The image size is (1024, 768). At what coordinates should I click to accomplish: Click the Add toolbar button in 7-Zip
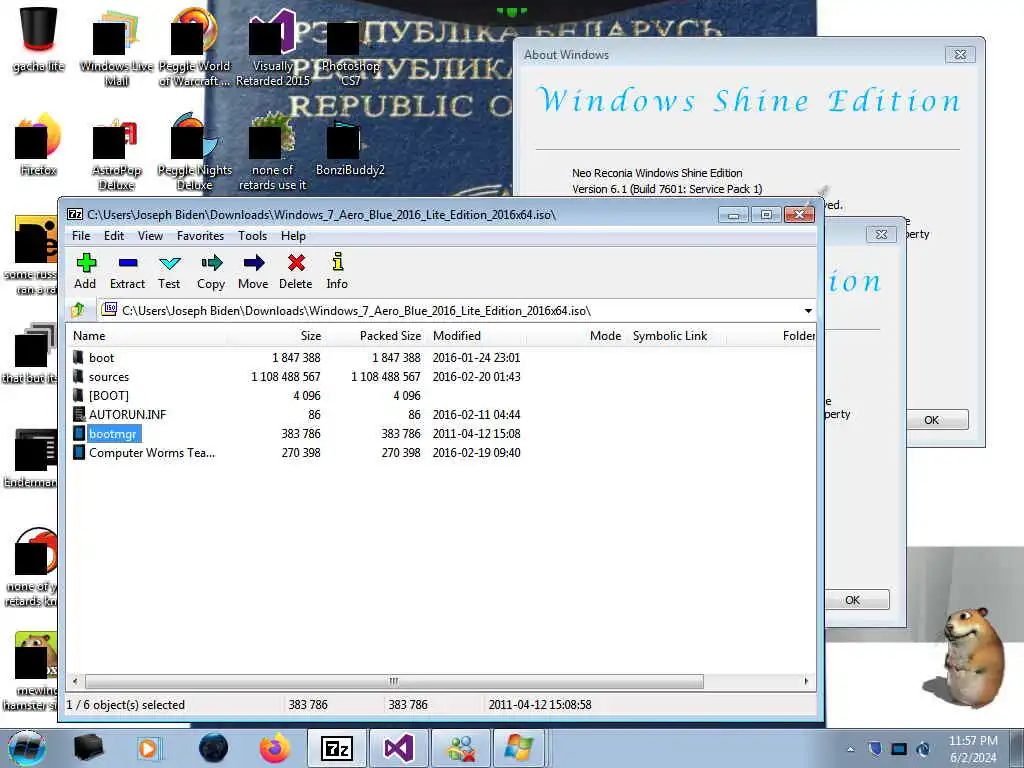pyautogui.click(x=85, y=270)
